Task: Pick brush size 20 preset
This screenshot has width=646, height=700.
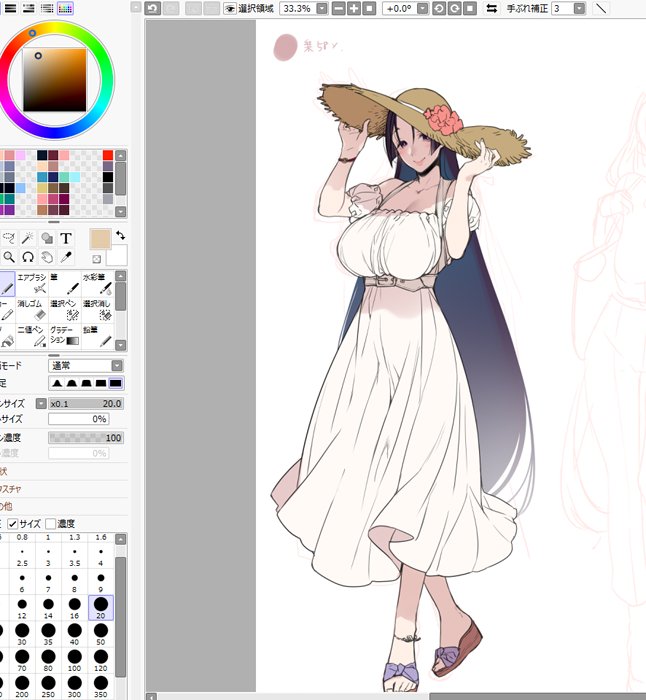Action: coord(101,608)
